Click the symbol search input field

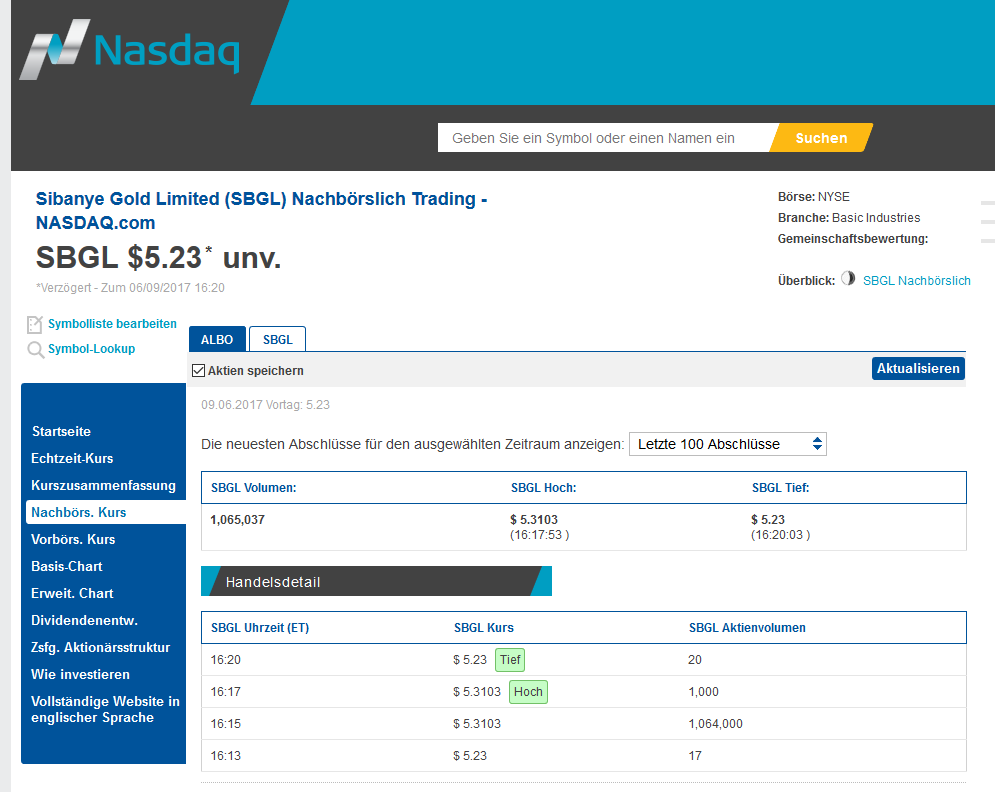[606, 138]
